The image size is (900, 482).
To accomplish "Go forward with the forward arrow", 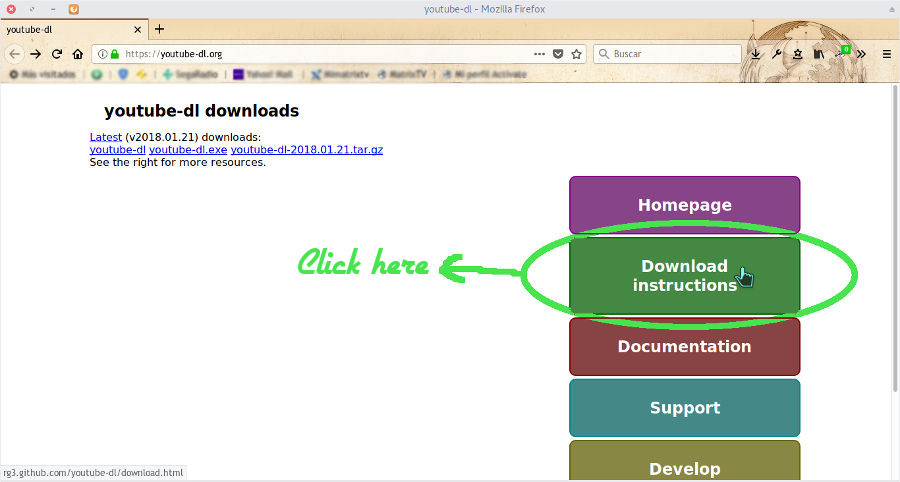I will pyautogui.click(x=36, y=54).
